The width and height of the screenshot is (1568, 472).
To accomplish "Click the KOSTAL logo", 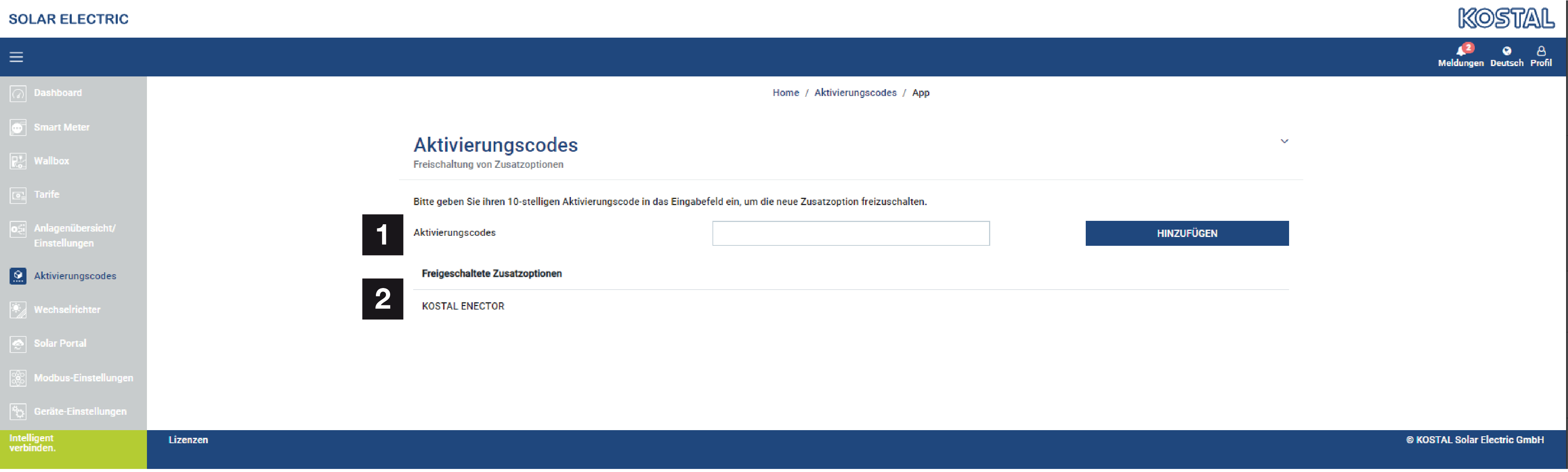I will click(x=1506, y=18).
